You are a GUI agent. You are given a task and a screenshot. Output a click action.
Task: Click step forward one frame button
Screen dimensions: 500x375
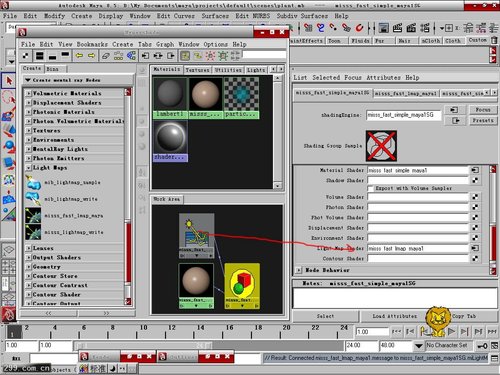pos(464,331)
